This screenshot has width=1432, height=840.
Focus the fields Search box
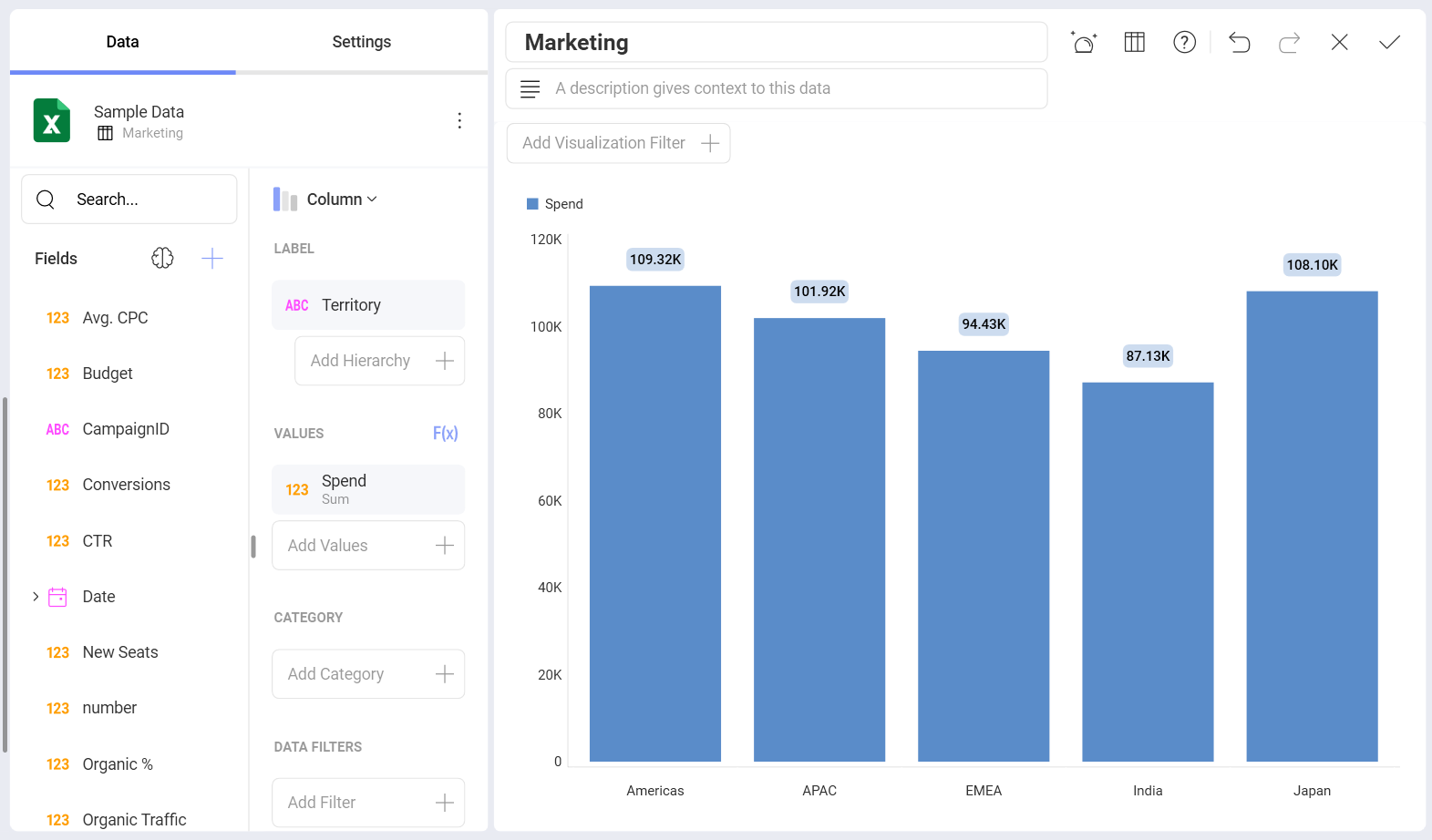(x=129, y=199)
